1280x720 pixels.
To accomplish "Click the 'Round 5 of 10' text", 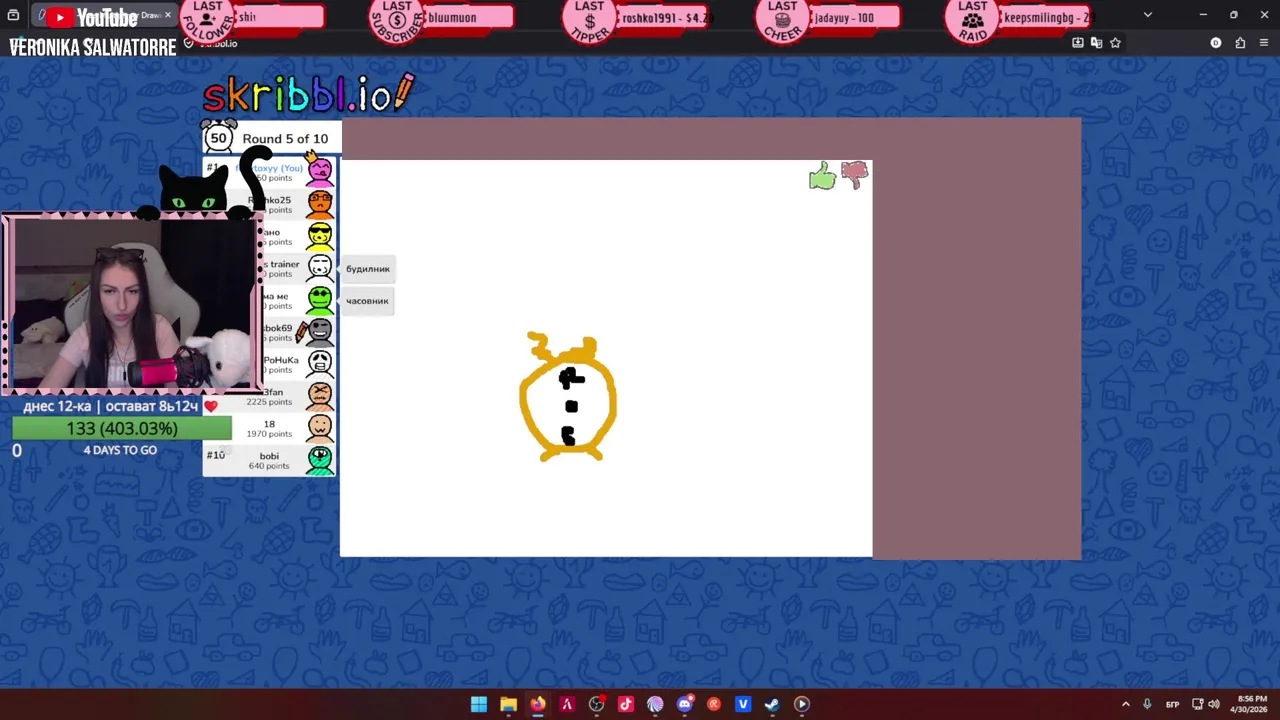I will [285, 139].
